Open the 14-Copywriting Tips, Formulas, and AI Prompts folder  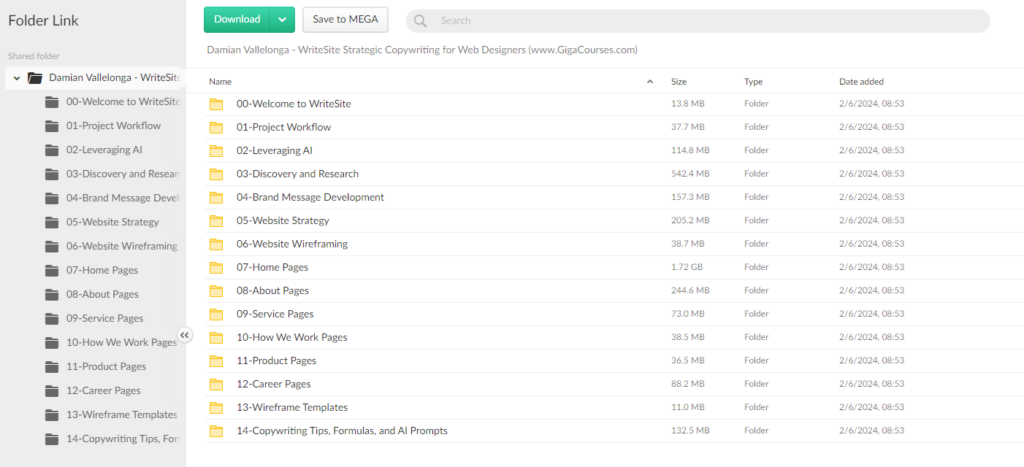pyautogui.click(x=341, y=431)
